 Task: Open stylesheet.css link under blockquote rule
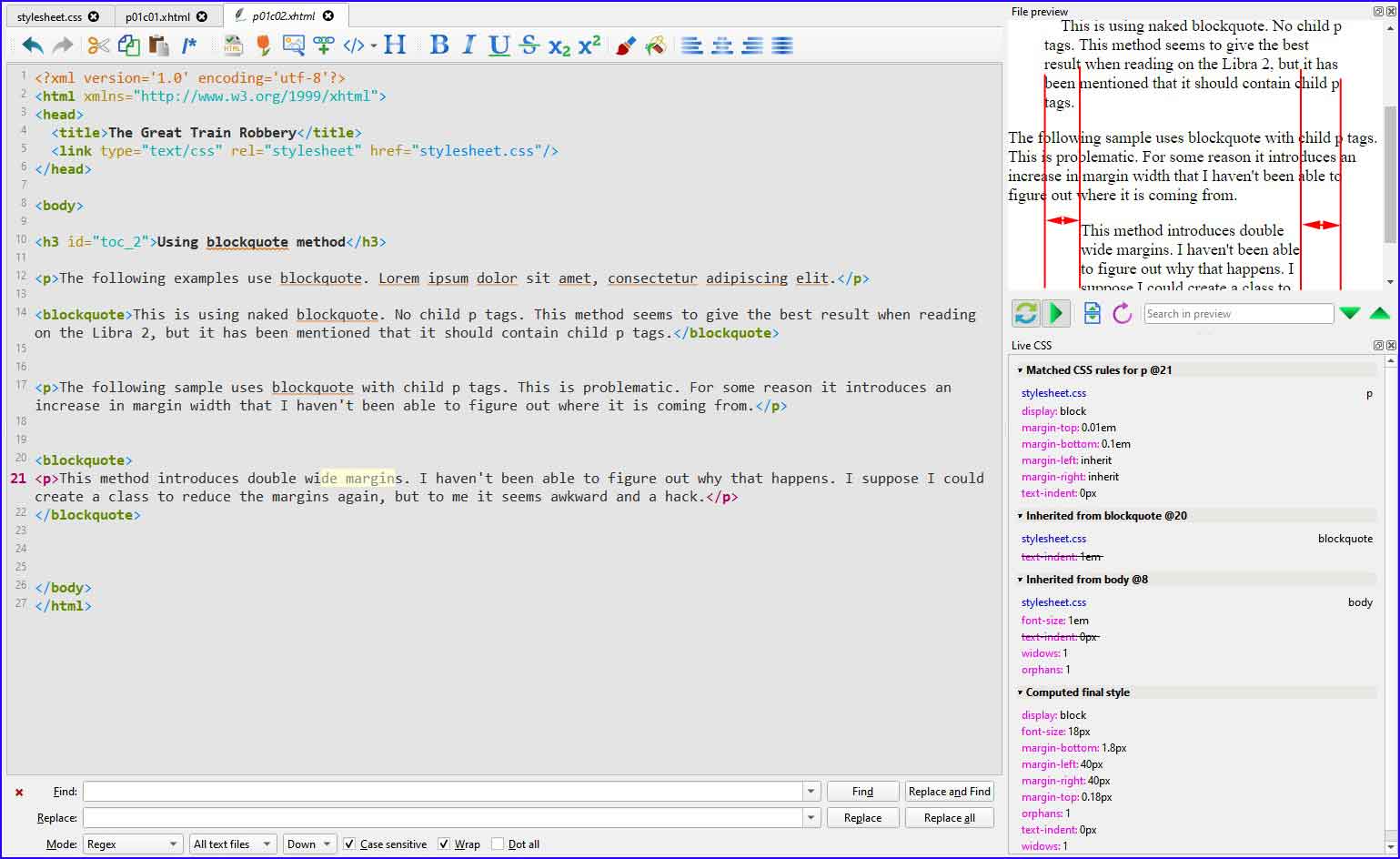pyautogui.click(x=1053, y=539)
